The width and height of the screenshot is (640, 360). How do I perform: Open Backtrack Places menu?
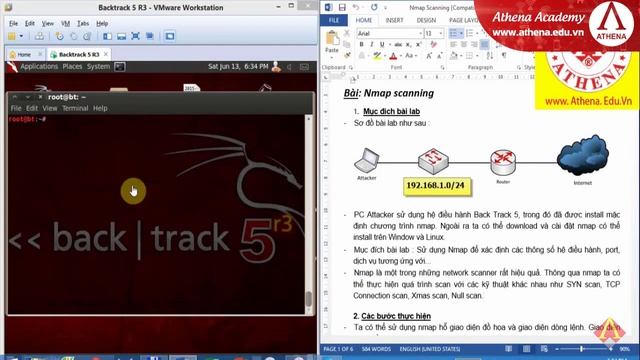72,67
